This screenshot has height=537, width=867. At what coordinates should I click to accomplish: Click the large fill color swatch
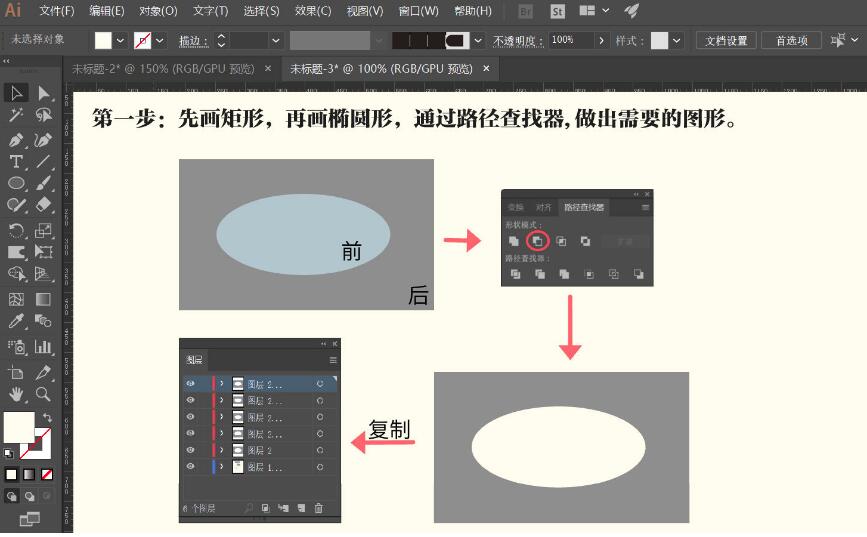click(19, 427)
